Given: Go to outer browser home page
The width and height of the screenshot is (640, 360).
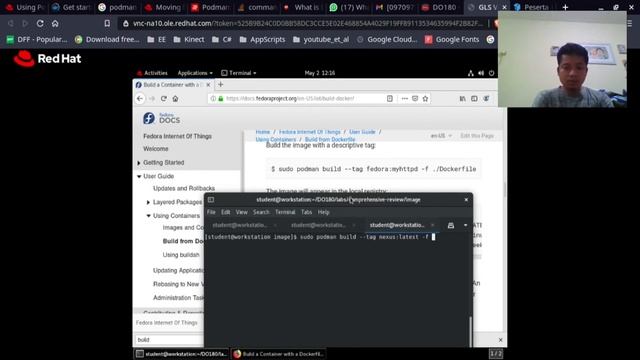Looking at the screenshot, I should 55,23.
